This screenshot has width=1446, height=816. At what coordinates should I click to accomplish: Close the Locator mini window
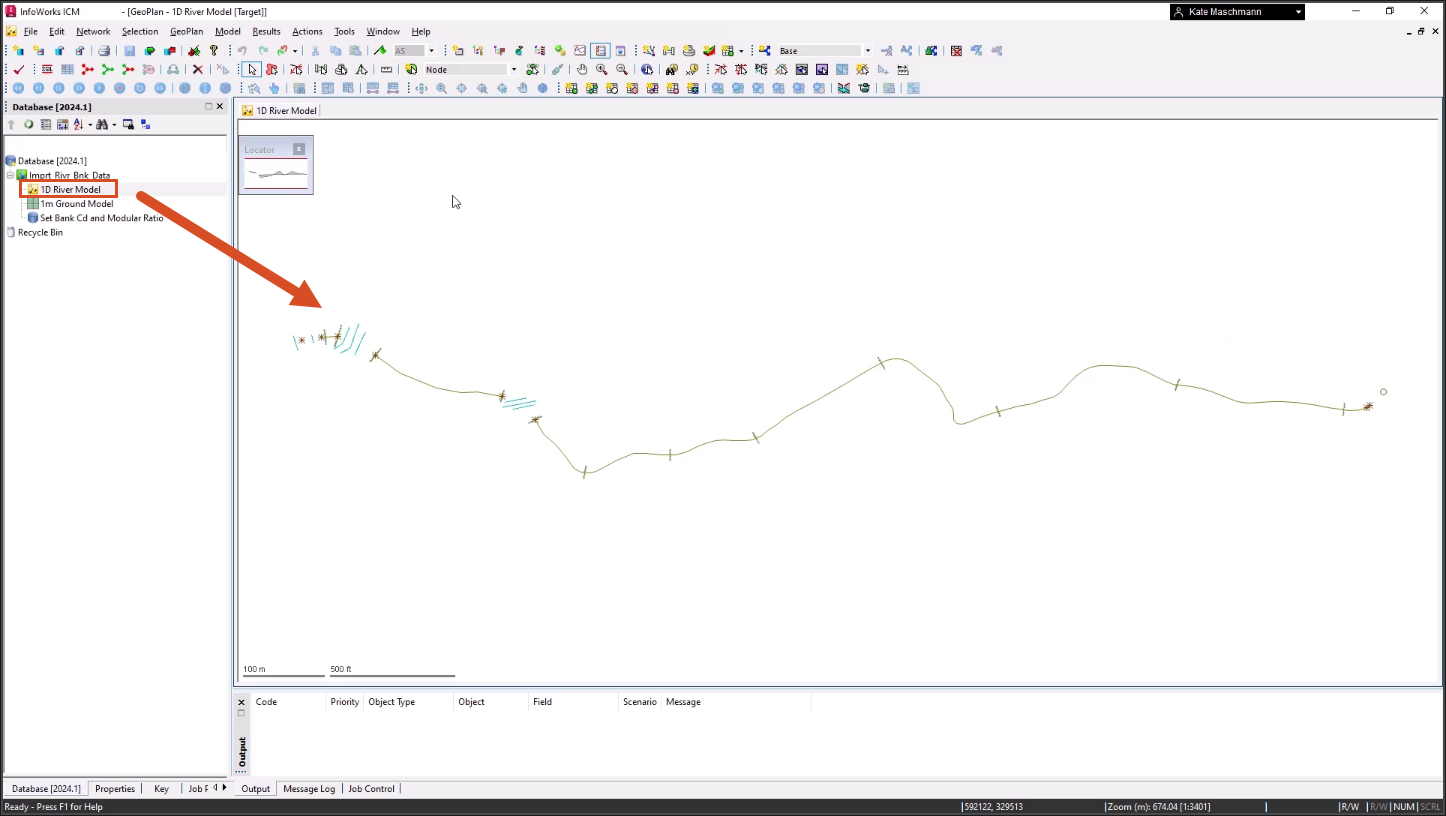pyautogui.click(x=299, y=149)
